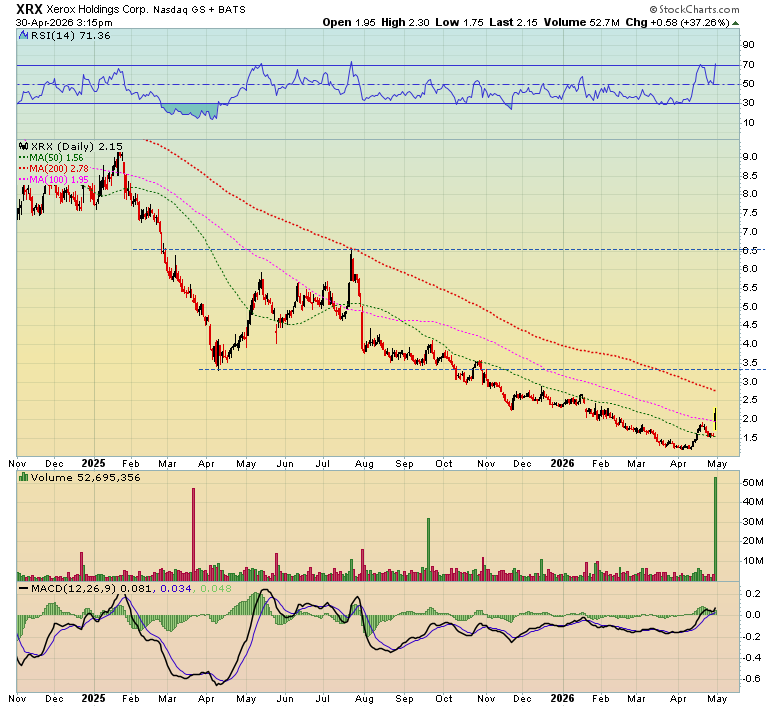Click the RSI(14) 71.36 label
780x707 pixels.
pyautogui.click(x=71, y=35)
